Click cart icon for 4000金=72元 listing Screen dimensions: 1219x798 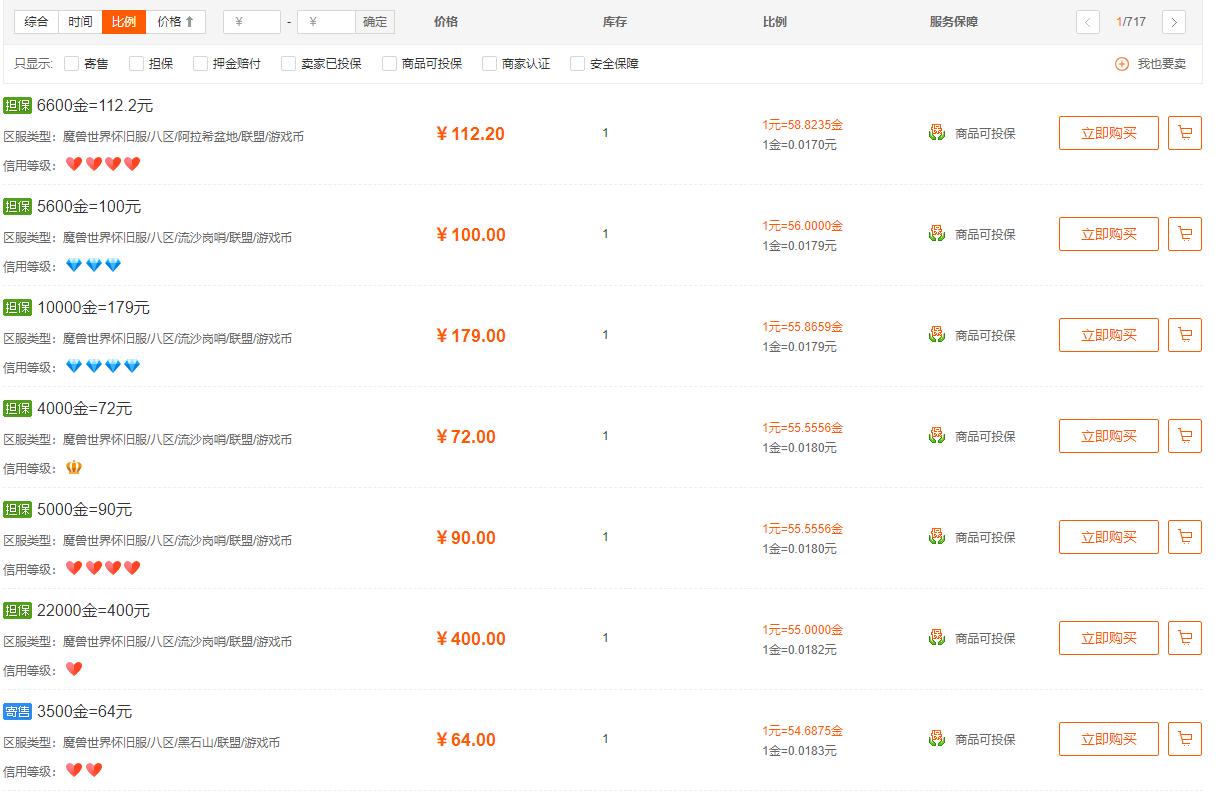pyautogui.click(x=1184, y=436)
